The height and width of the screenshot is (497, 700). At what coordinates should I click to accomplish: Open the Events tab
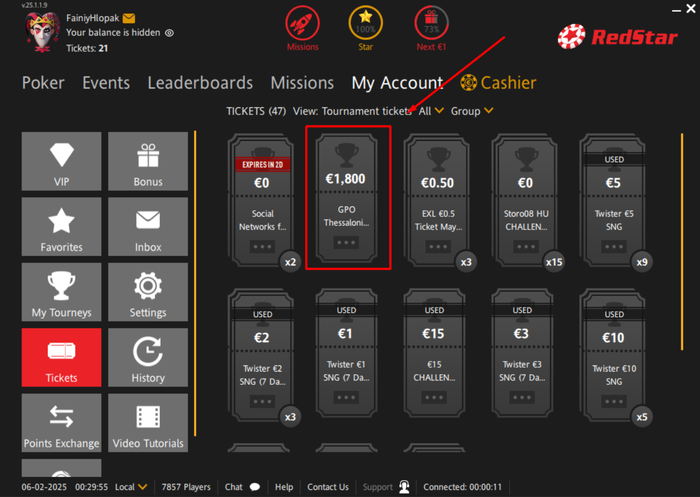(x=106, y=83)
